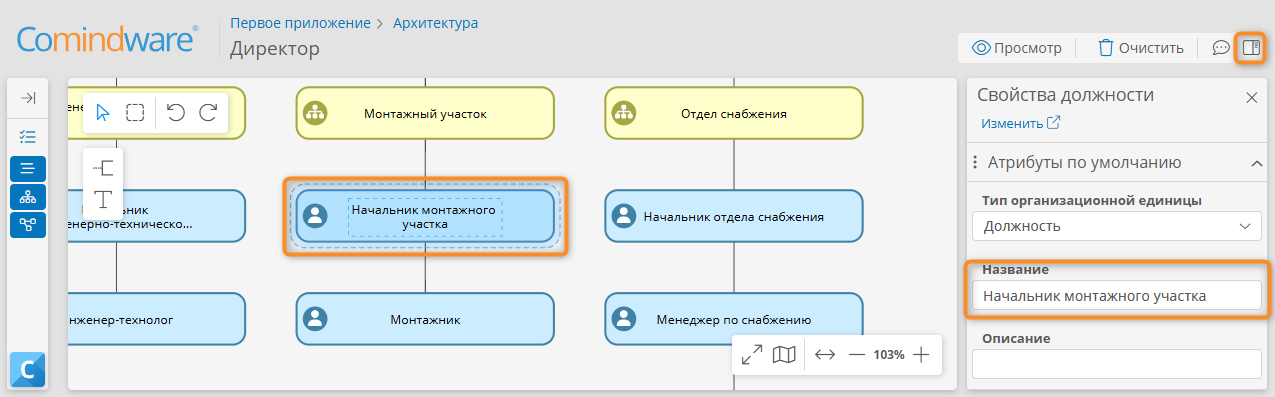This screenshot has height=397, width=1275.
Task: Fit diagram width with horizontal arrows
Action: click(825, 355)
